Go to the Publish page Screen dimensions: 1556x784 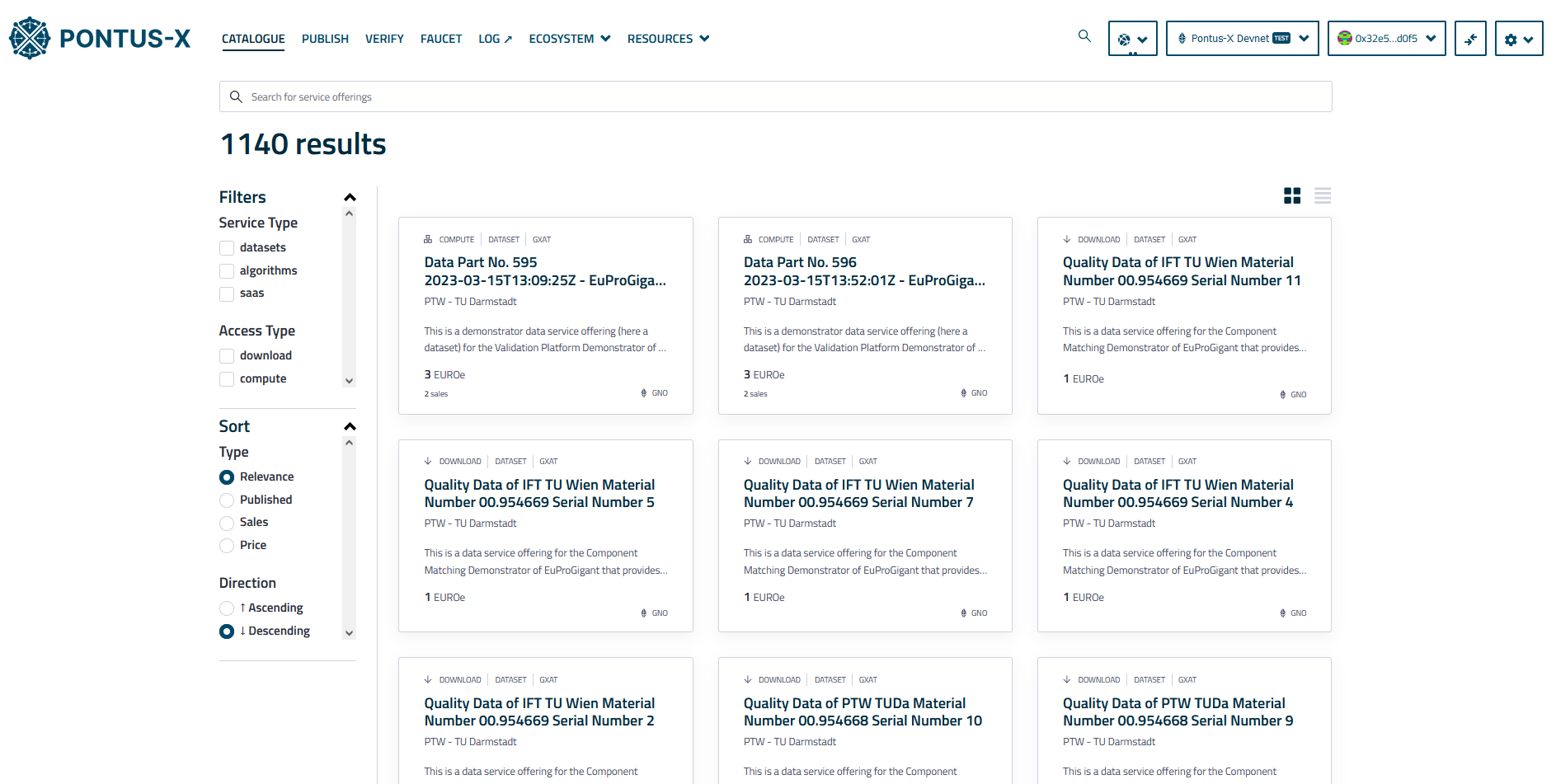pos(325,39)
